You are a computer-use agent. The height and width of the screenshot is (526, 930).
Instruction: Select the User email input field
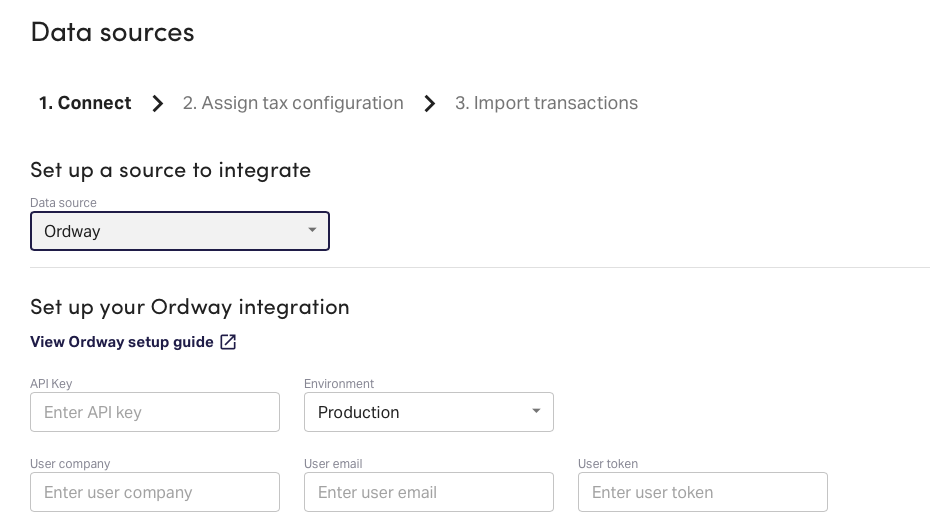click(x=428, y=492)
